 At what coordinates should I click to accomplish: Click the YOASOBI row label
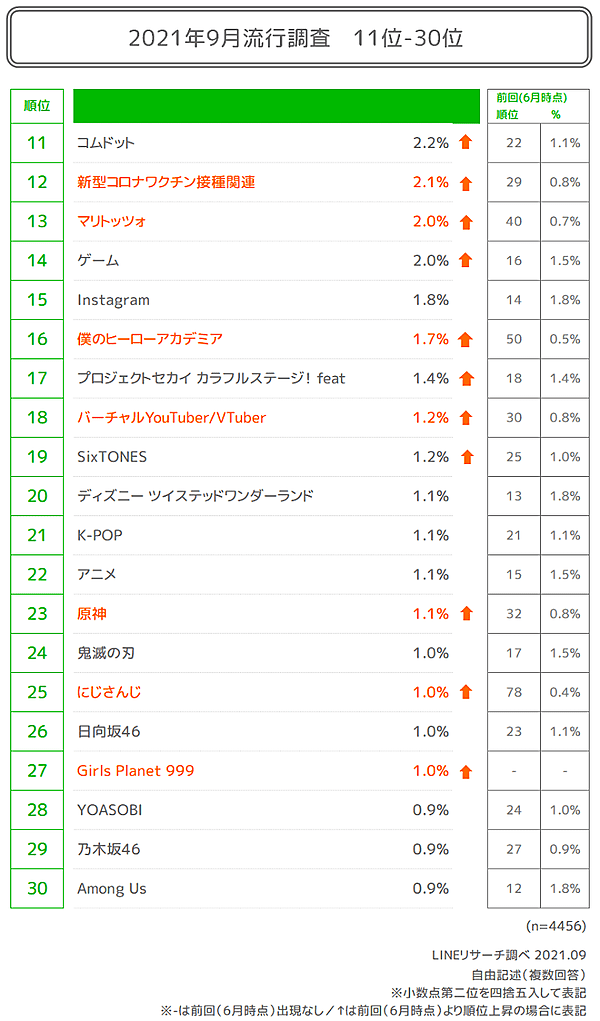(109, 810)
